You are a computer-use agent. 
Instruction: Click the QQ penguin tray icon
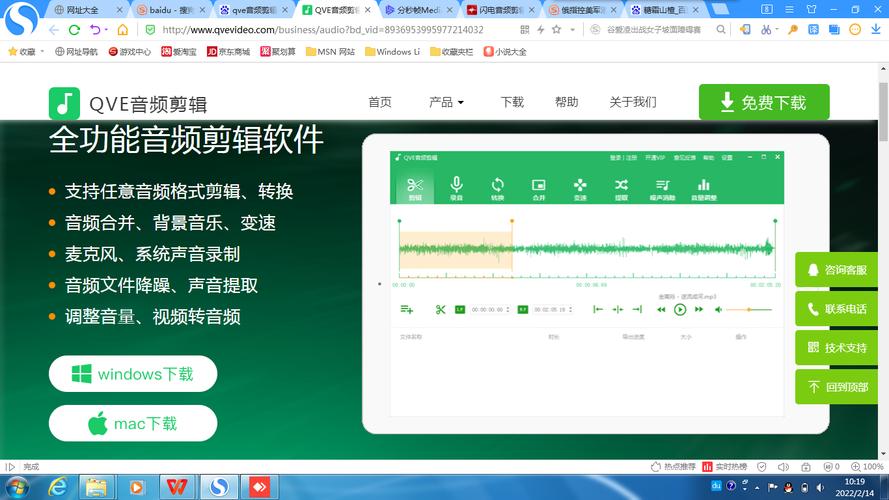pyautogui.click(x=788, y=487)
